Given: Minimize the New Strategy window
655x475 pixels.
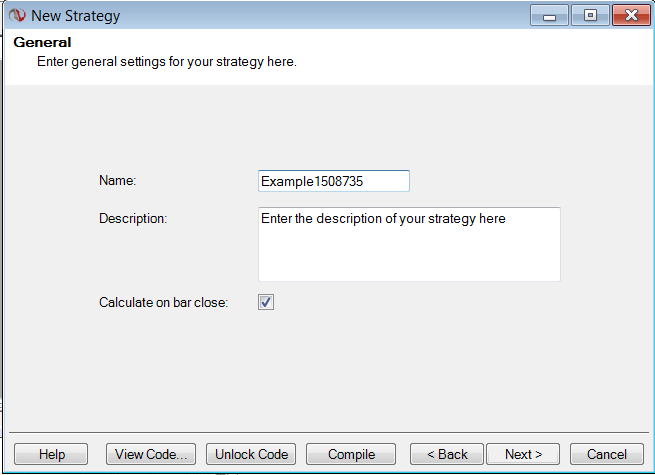Looking at the screenshot, I should tap(549, 15).
